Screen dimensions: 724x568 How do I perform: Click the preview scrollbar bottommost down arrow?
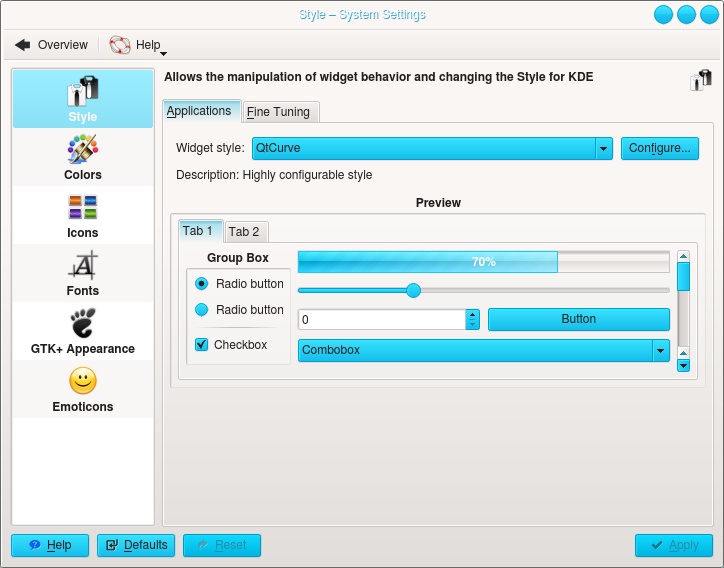click(x=683, y=366)
